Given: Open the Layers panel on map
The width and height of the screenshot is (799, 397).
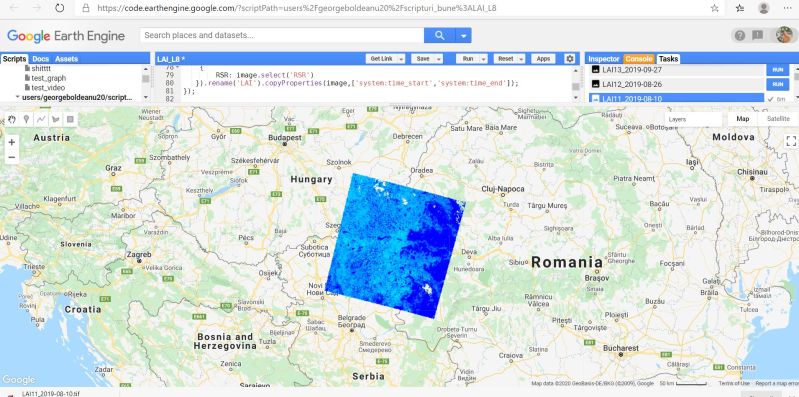Looking at the screenshot, I should [693, 119].
